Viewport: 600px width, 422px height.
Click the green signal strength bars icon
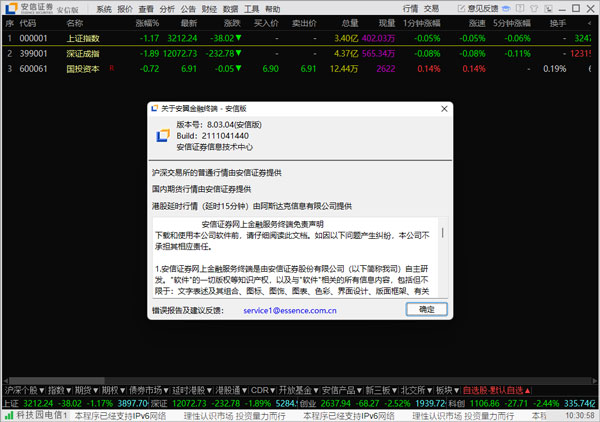pos(9,415)
